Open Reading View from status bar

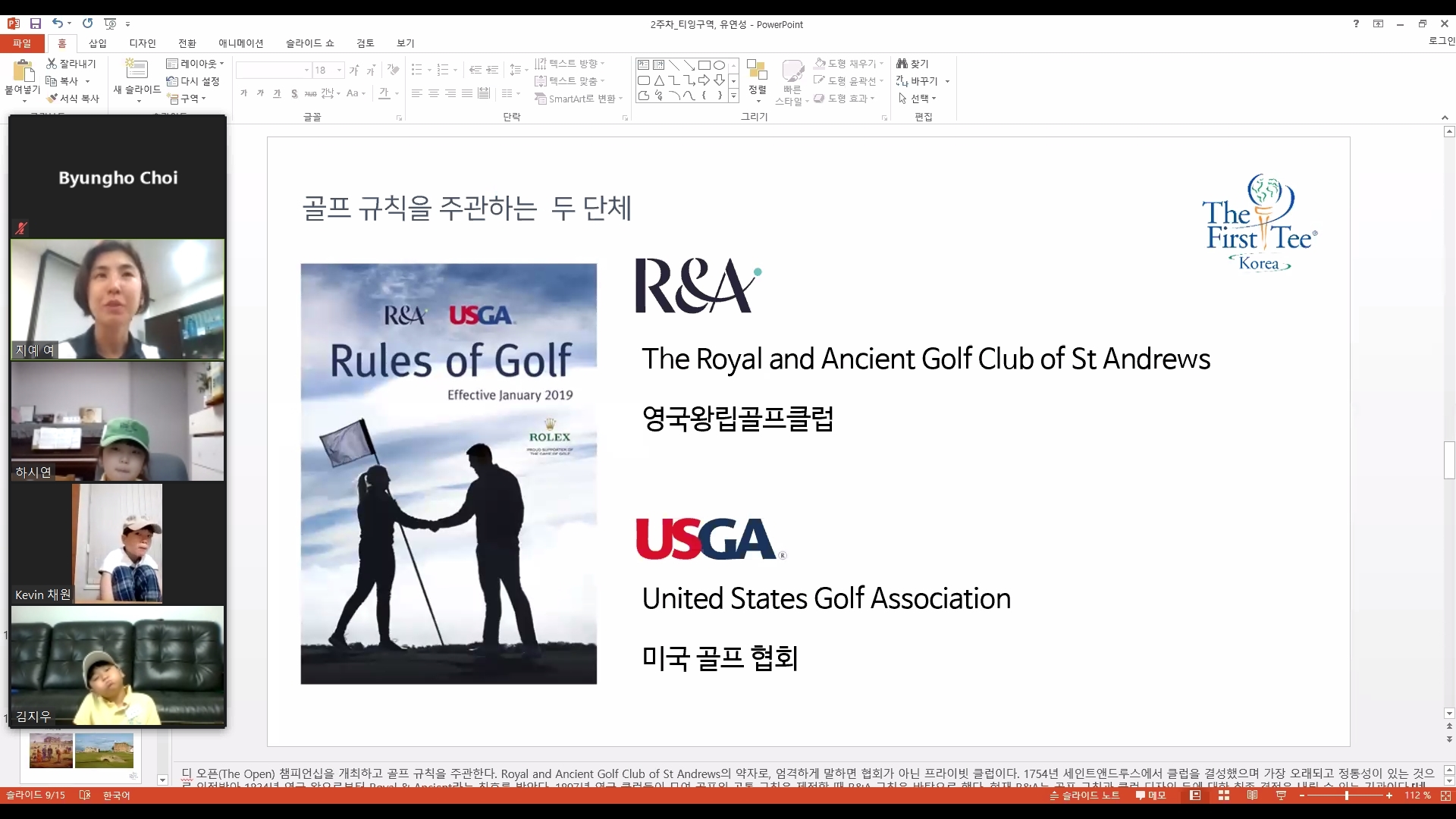(x=1252, y=795)
